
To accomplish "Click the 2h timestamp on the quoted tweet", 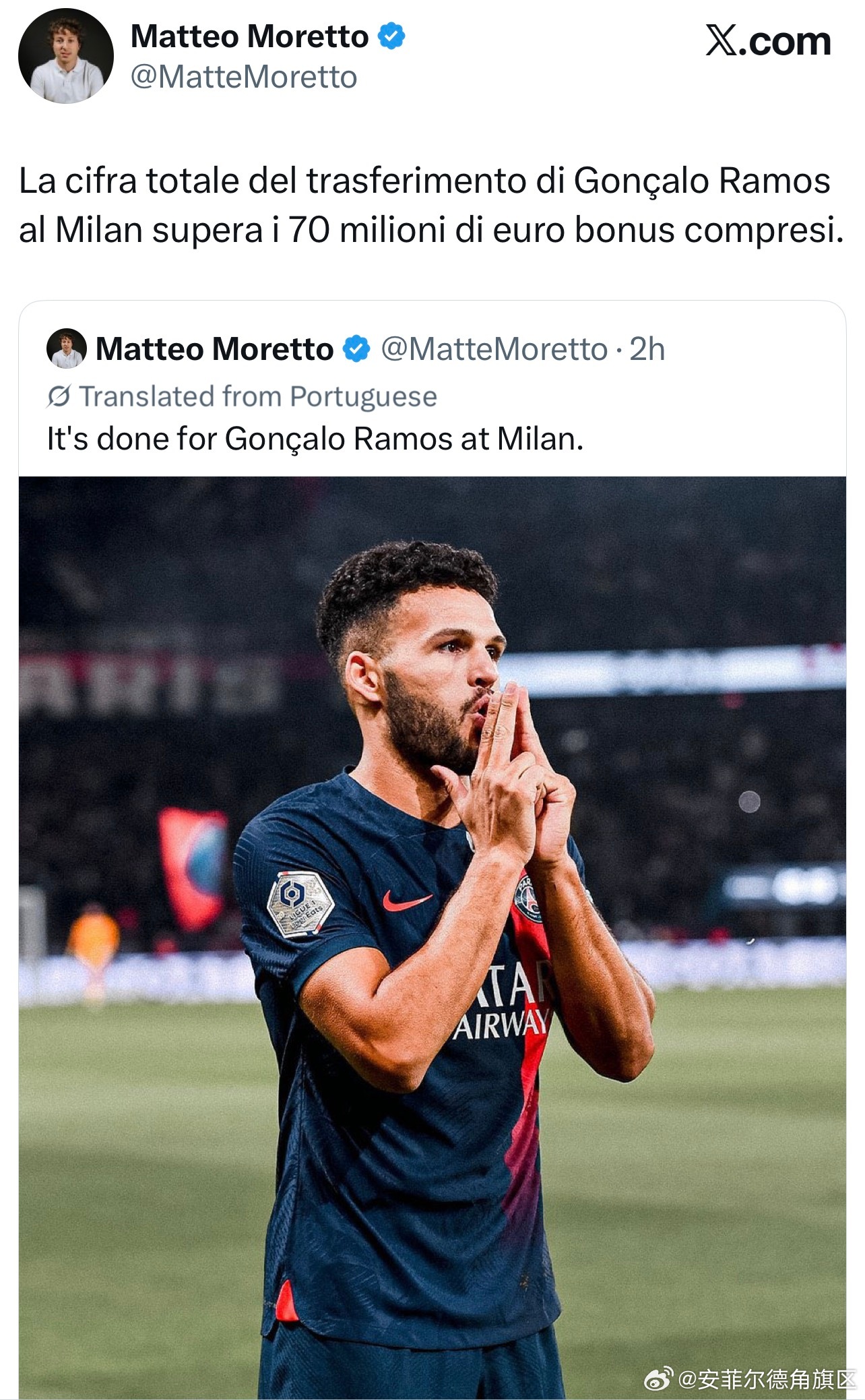I will pyautogui.click(x=647, y=349).
